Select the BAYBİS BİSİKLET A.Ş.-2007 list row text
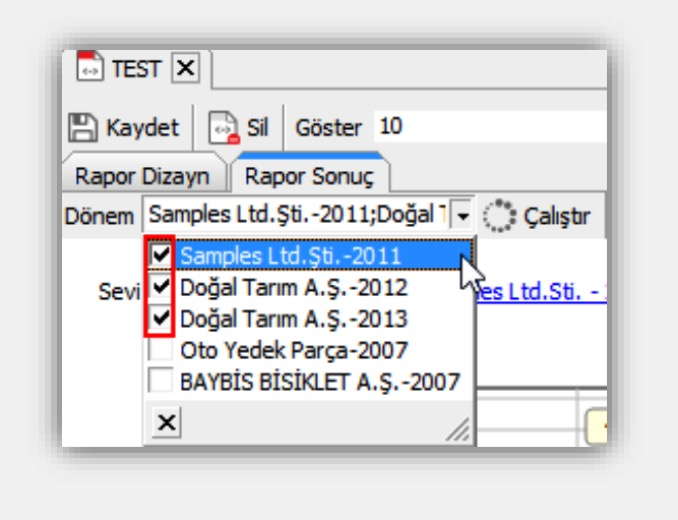Image resolution: width=678 pixels, height=520 pixels. point(319,381)
